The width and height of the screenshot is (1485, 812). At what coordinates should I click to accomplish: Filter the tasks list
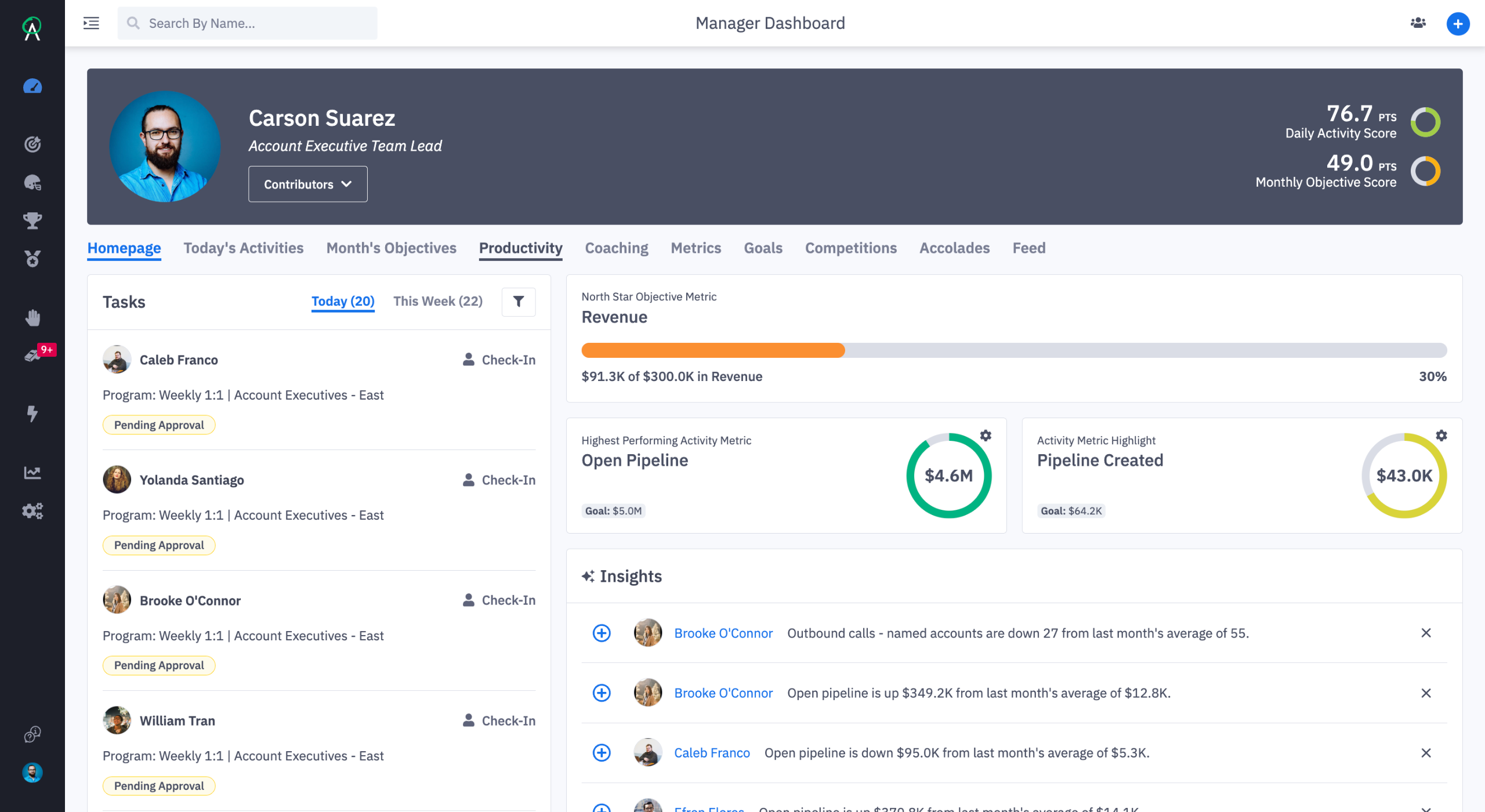click(x=518, y=302)
